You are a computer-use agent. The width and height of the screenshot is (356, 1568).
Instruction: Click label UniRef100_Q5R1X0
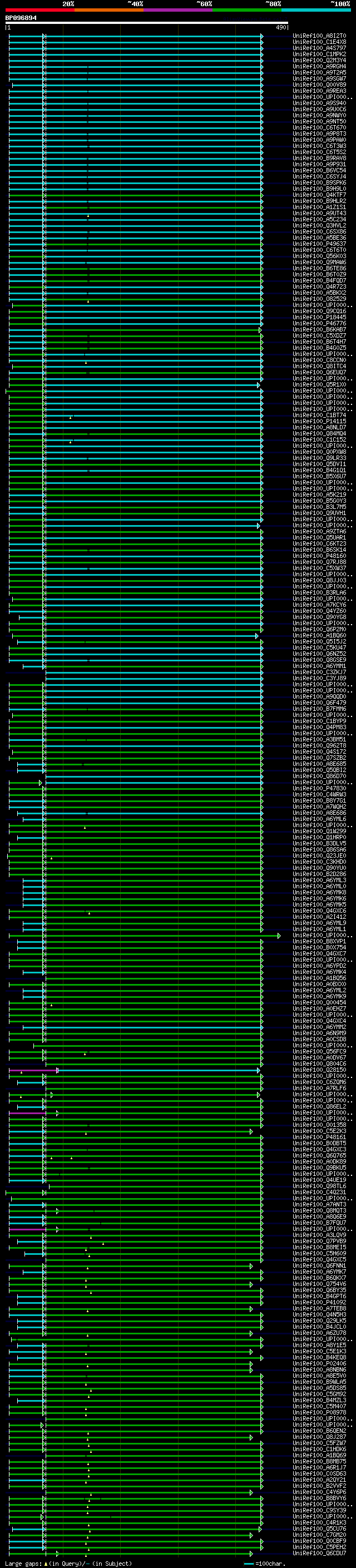(x=319, y=385)
